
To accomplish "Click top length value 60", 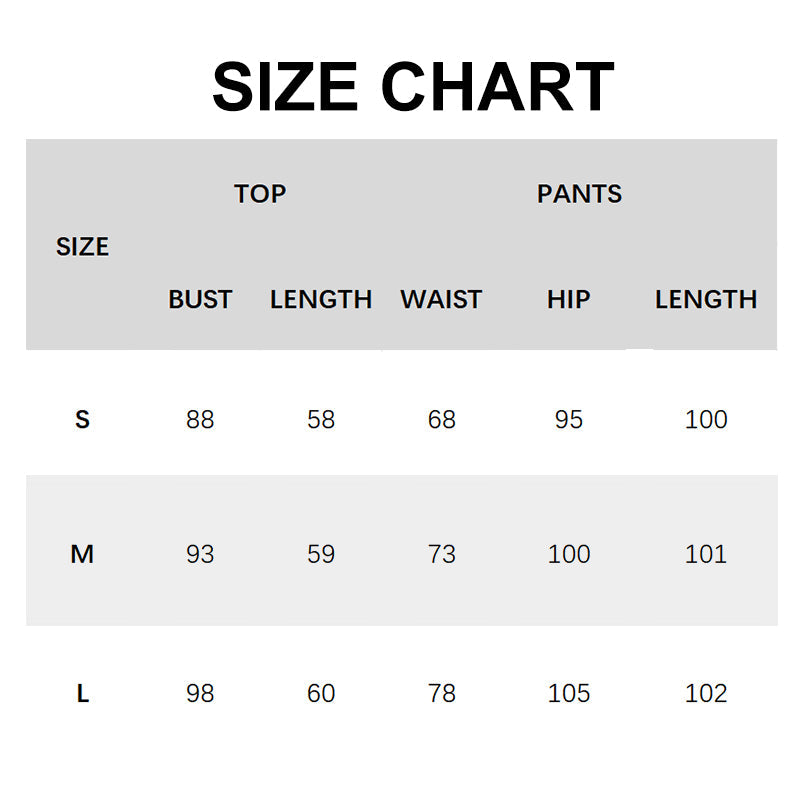I will (321, 693).
